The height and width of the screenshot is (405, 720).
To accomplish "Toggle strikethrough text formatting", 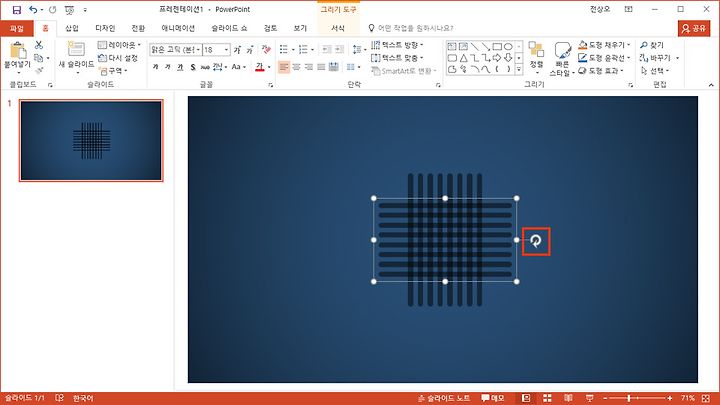I will tap(205, 67).
